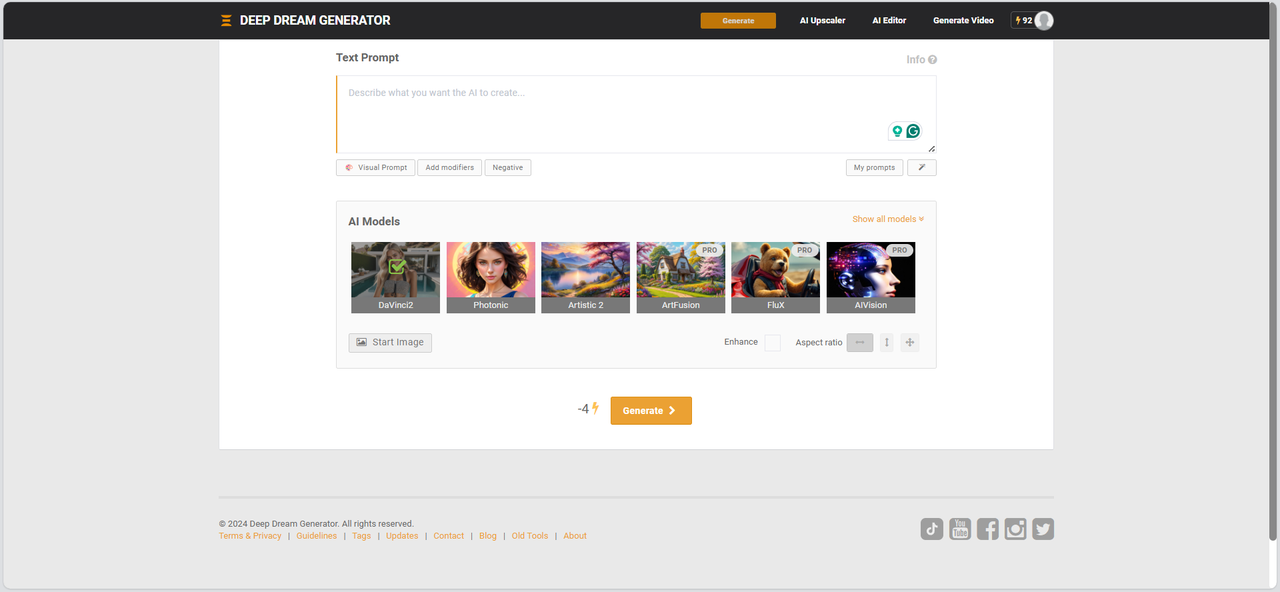
Task: Open the Old Tools footer link
Action: tap(530, 536)
